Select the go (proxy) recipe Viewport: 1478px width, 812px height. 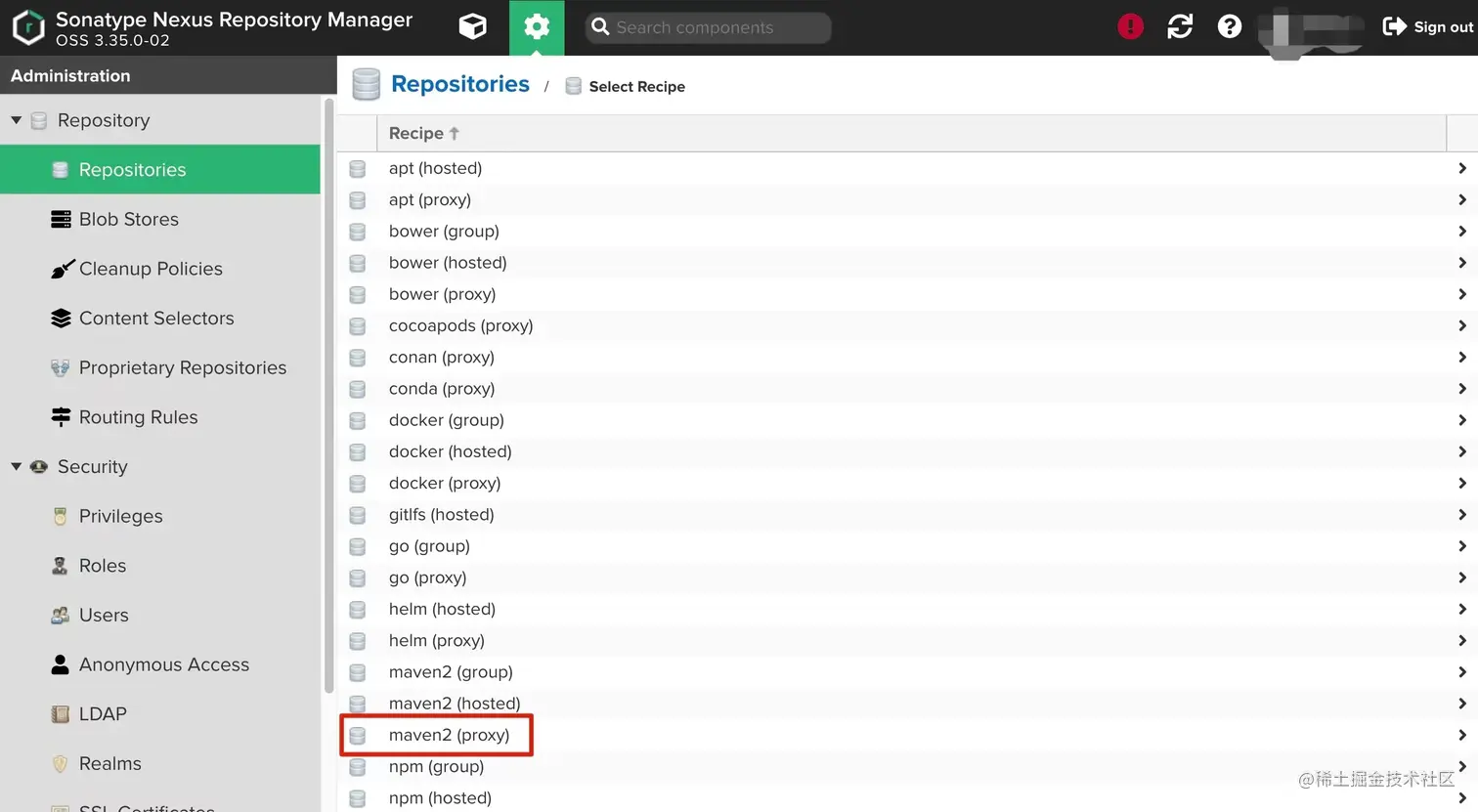(907, 577)
